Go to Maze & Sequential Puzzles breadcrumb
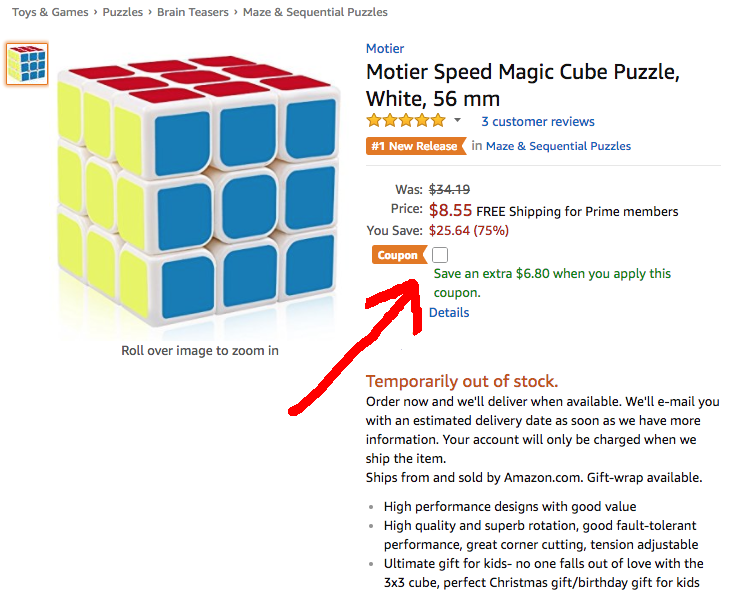The height and width of the screenshot is (603, 733). pyautogui.click(x=315, y=12)
